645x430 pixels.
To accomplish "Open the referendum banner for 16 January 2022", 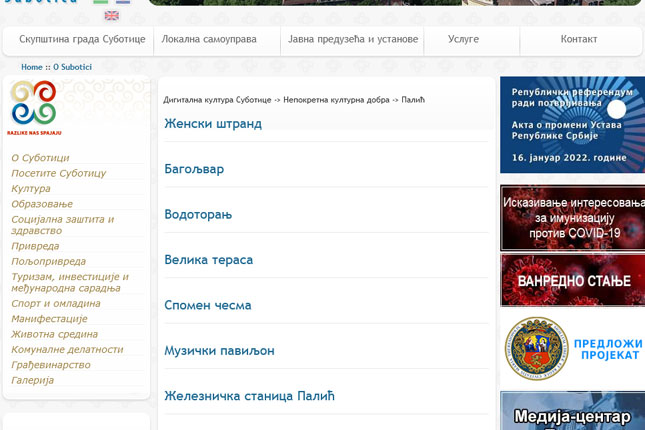I will click(572, 124).
